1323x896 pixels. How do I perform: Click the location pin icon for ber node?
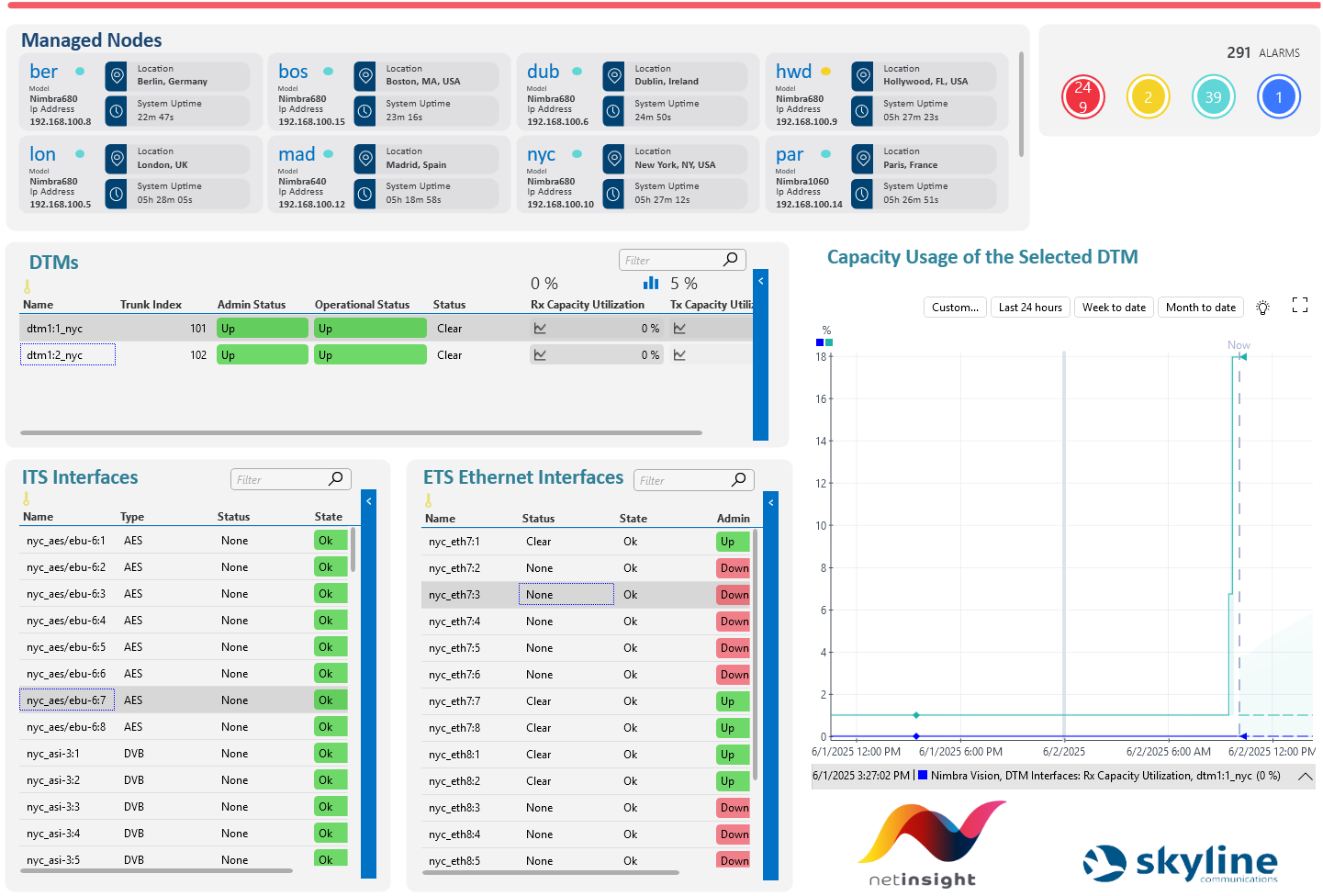116,76
